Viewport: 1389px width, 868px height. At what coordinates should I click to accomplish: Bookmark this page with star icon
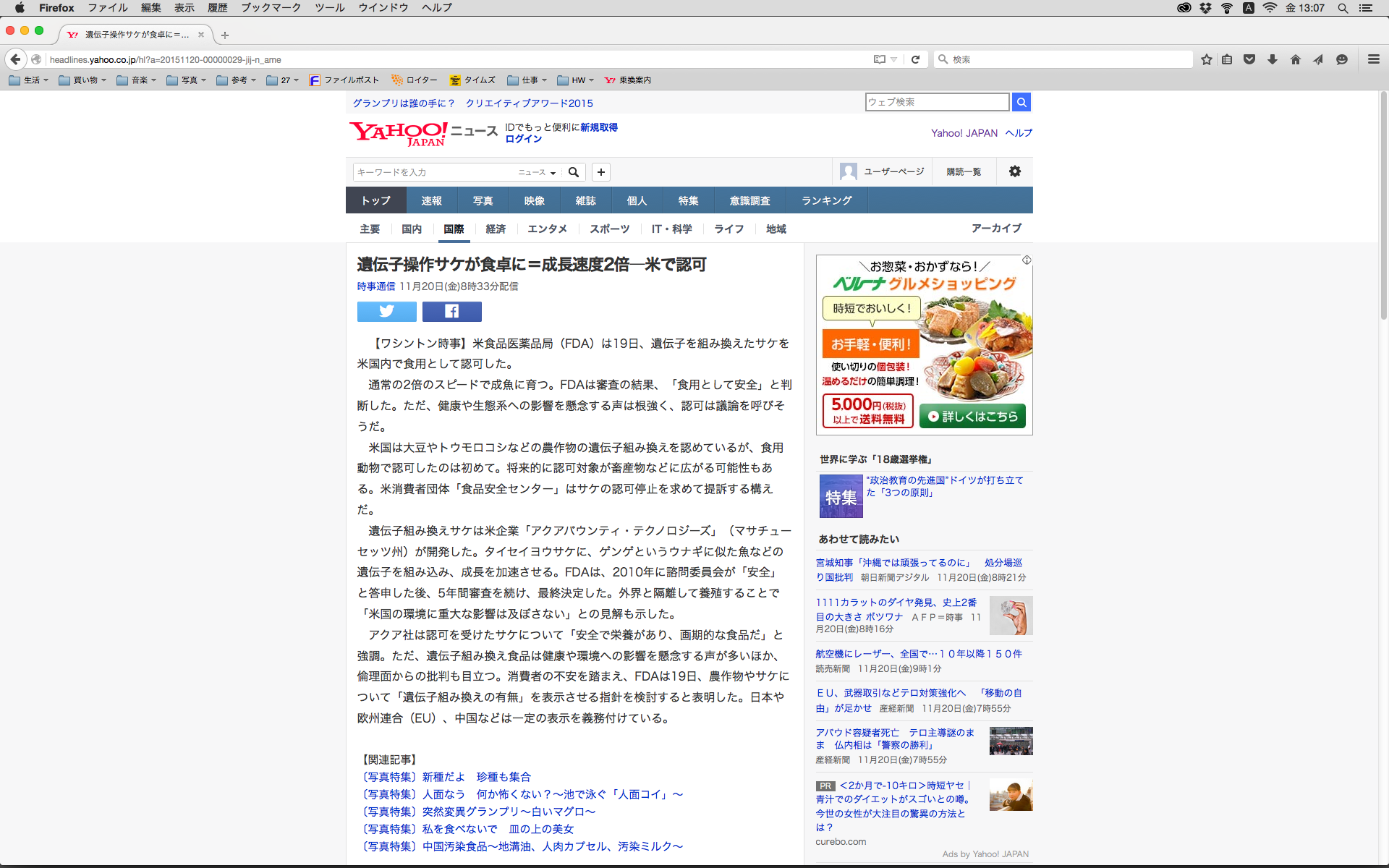point(1206,59)
